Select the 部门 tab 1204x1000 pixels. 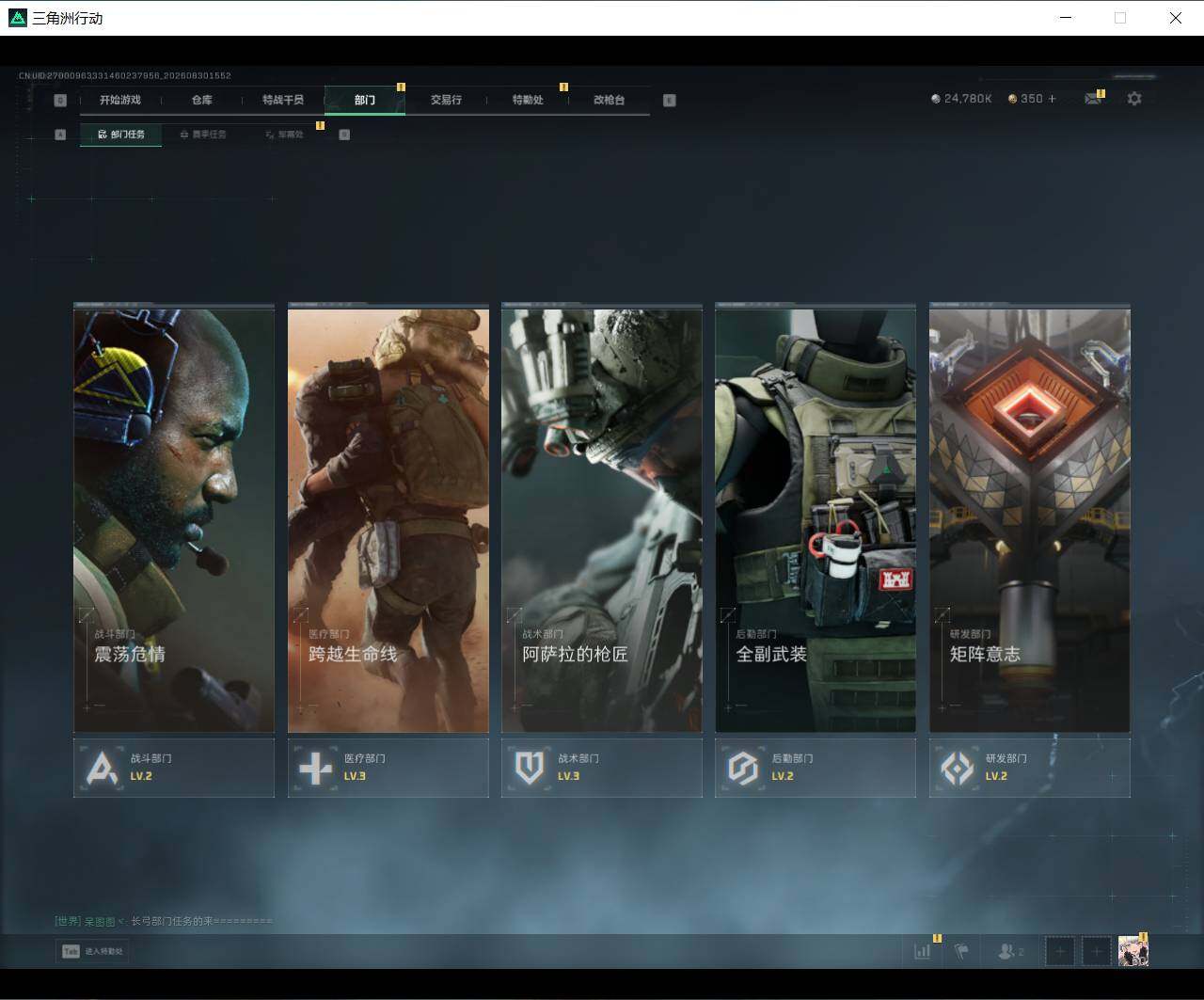[x=365, y=100]
